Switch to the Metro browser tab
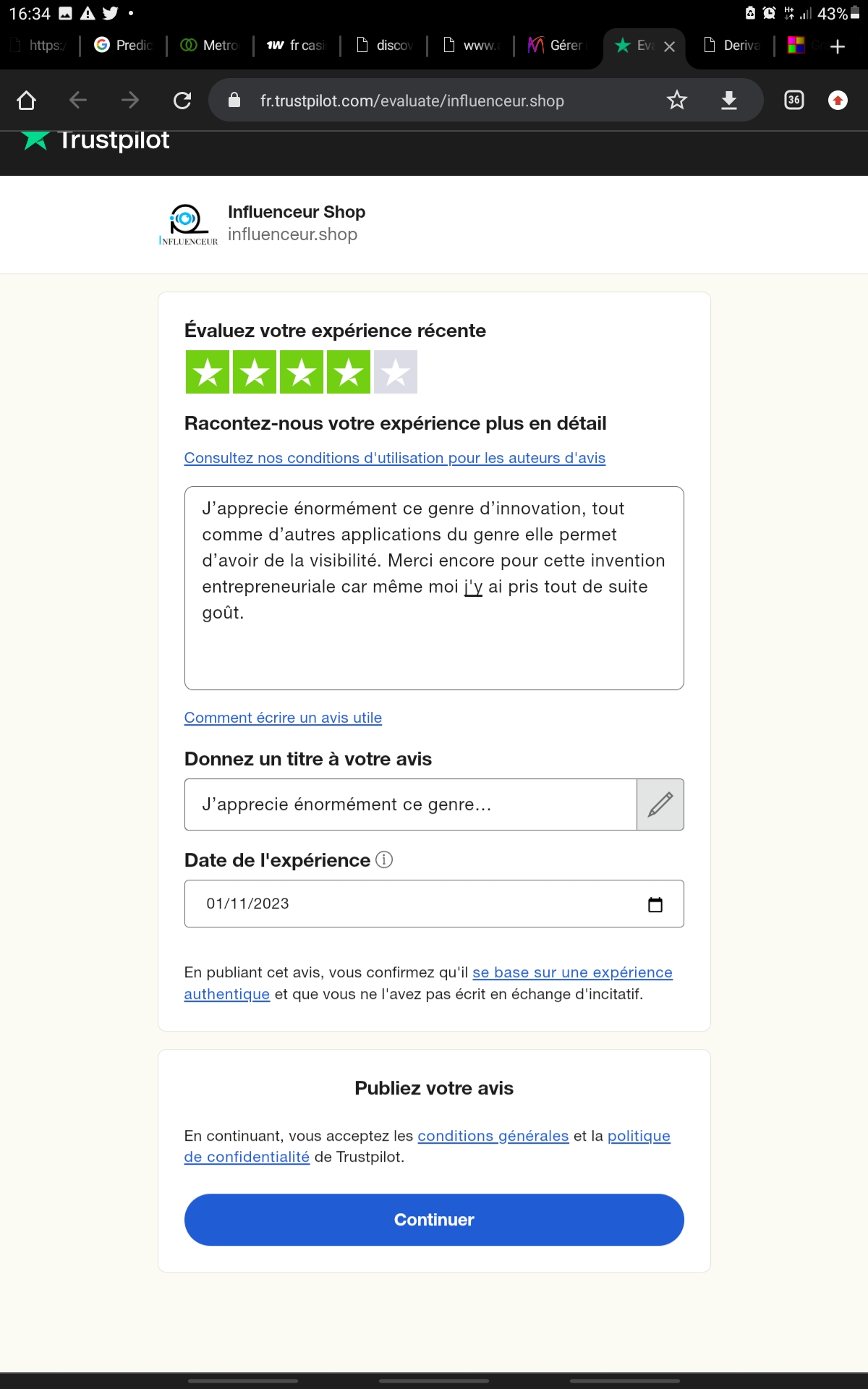This screenshot has height=1389, width=868. pyautogui.click(x=210, y=46)
